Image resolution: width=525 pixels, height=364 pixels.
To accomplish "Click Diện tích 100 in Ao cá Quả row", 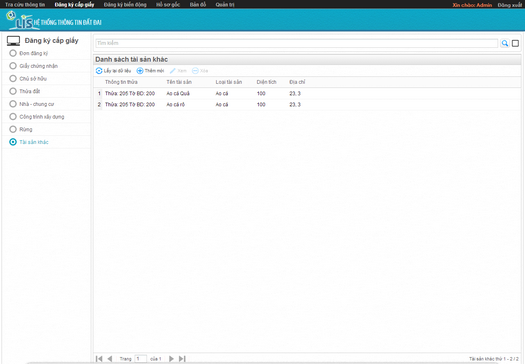I will 261,93.
